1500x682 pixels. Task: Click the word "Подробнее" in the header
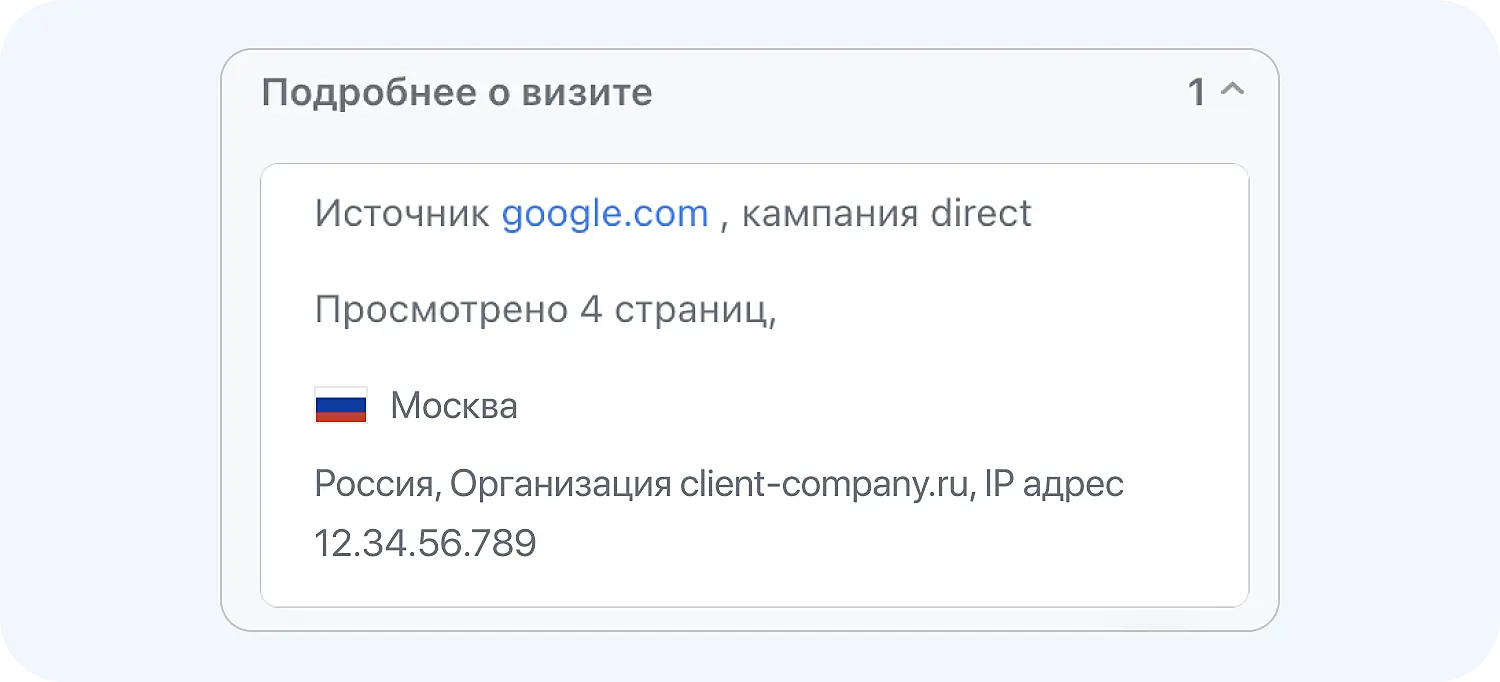click(367, 93)
